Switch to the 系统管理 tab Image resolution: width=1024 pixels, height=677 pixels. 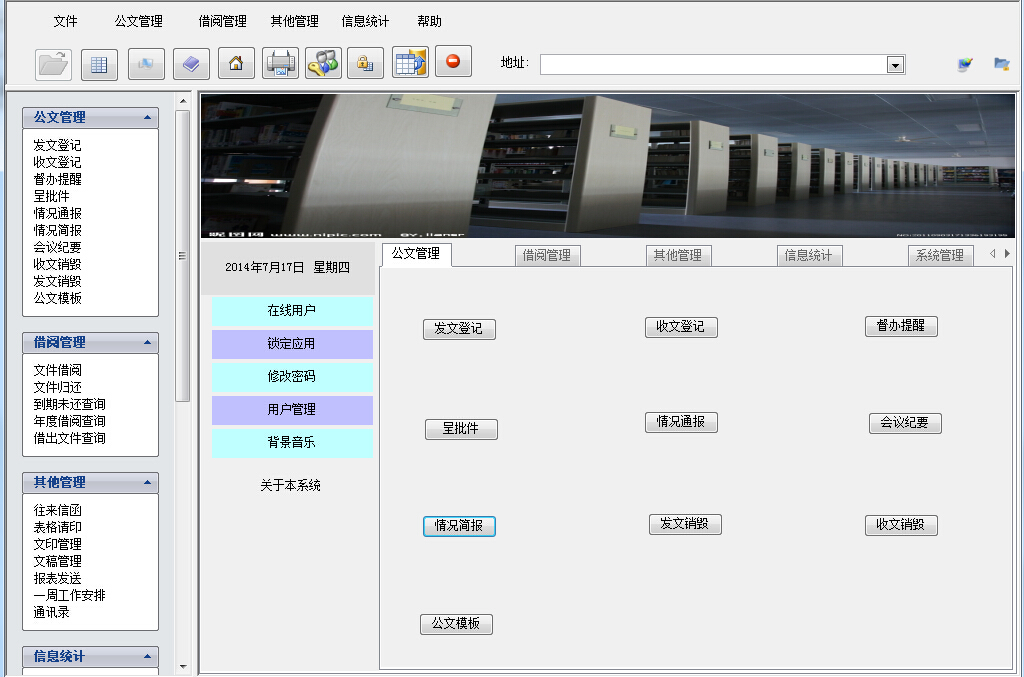[x=940, y=255]
